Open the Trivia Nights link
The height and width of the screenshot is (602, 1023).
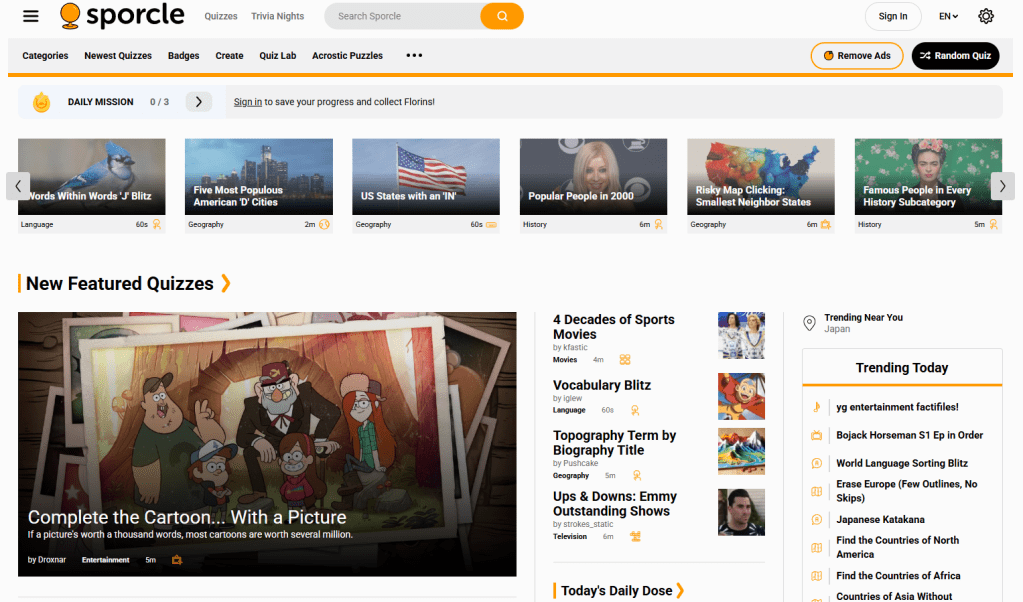pos(277,16)
